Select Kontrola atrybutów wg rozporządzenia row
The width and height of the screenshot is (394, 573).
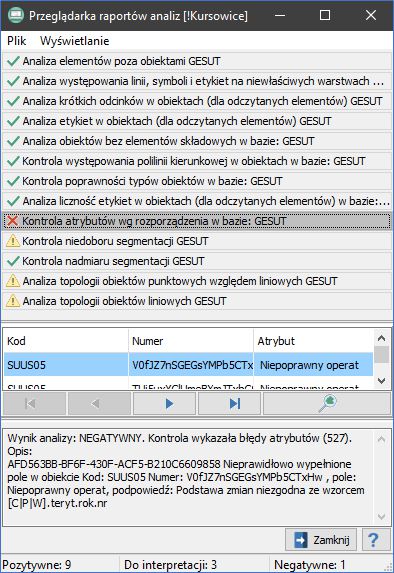[197, 221]
